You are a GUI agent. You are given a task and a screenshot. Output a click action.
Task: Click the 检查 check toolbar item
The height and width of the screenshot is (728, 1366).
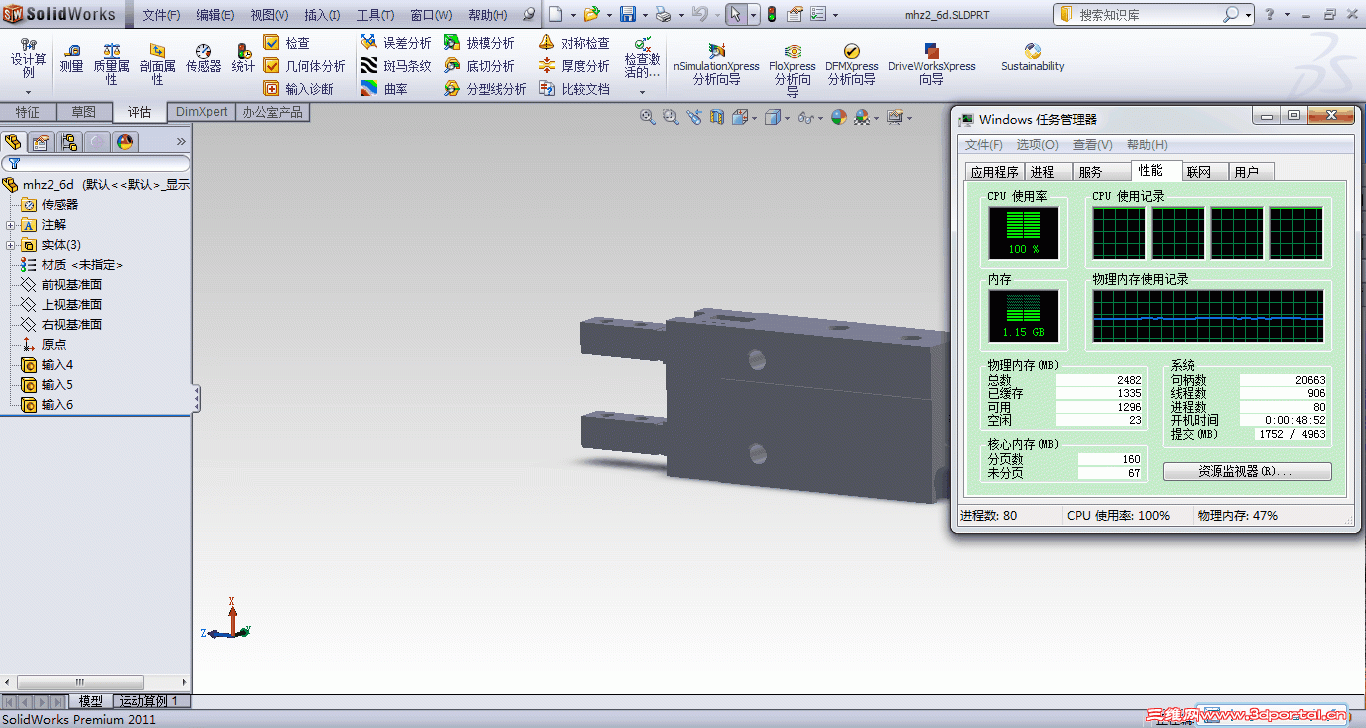[286, 43]
